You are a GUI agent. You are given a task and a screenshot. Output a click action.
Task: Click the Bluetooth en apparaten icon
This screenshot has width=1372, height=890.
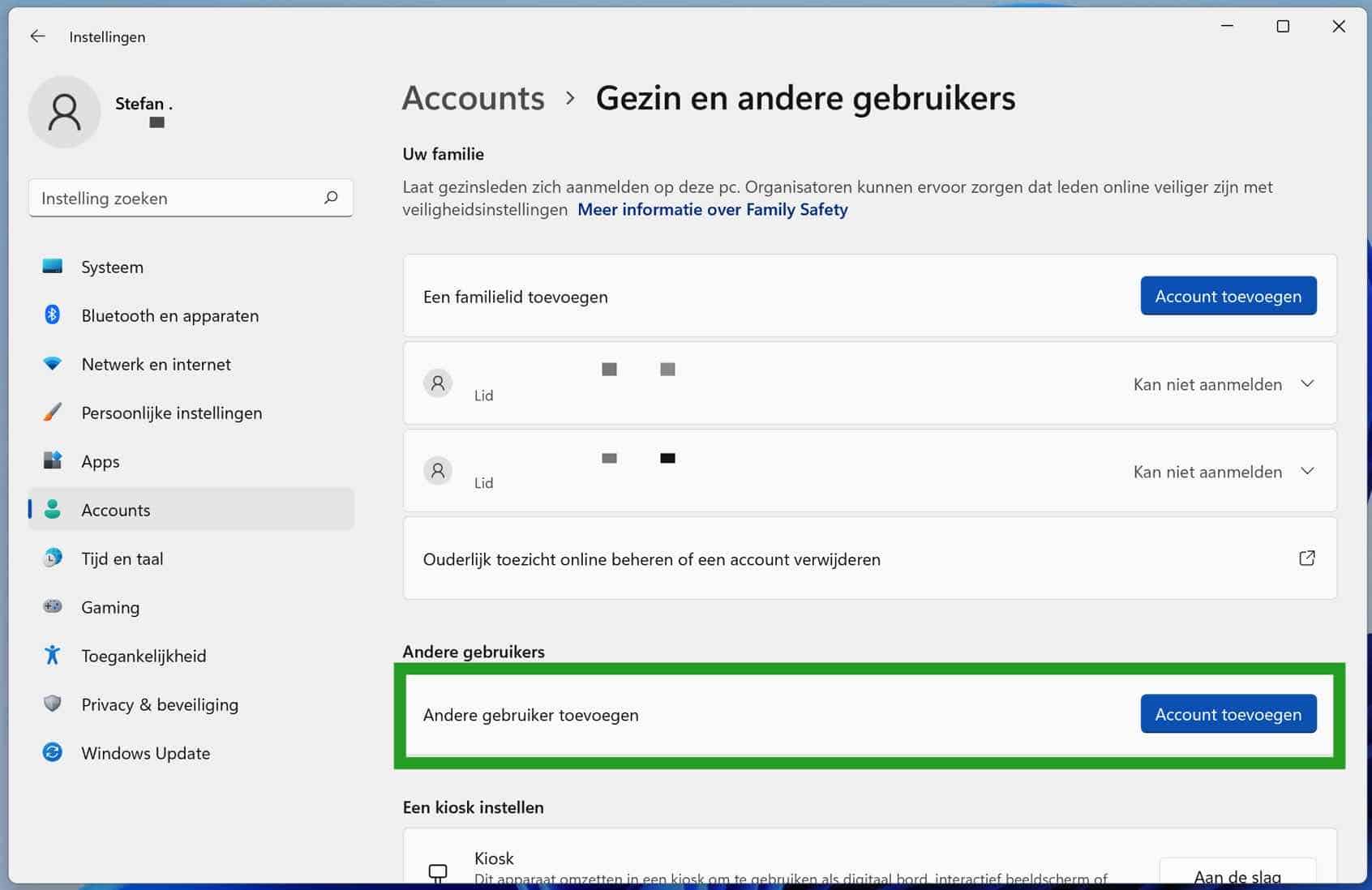pyautogui.click(x=53, y=314)
